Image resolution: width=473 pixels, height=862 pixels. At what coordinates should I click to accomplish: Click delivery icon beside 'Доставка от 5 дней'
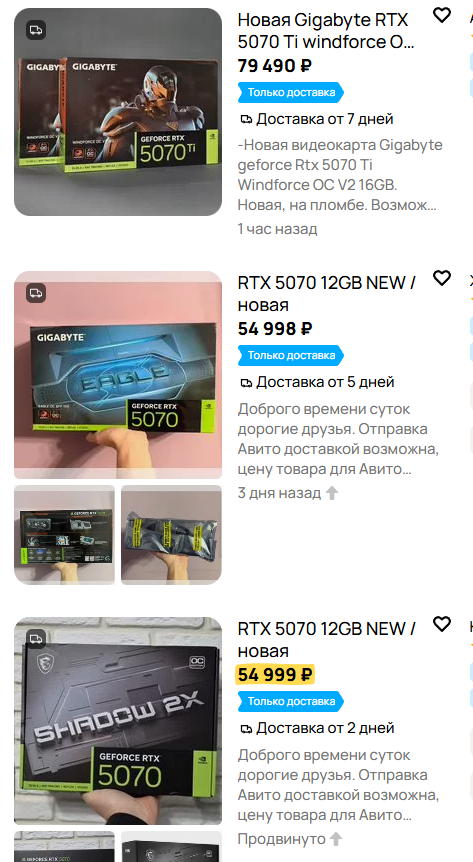(x=246, y=382)
